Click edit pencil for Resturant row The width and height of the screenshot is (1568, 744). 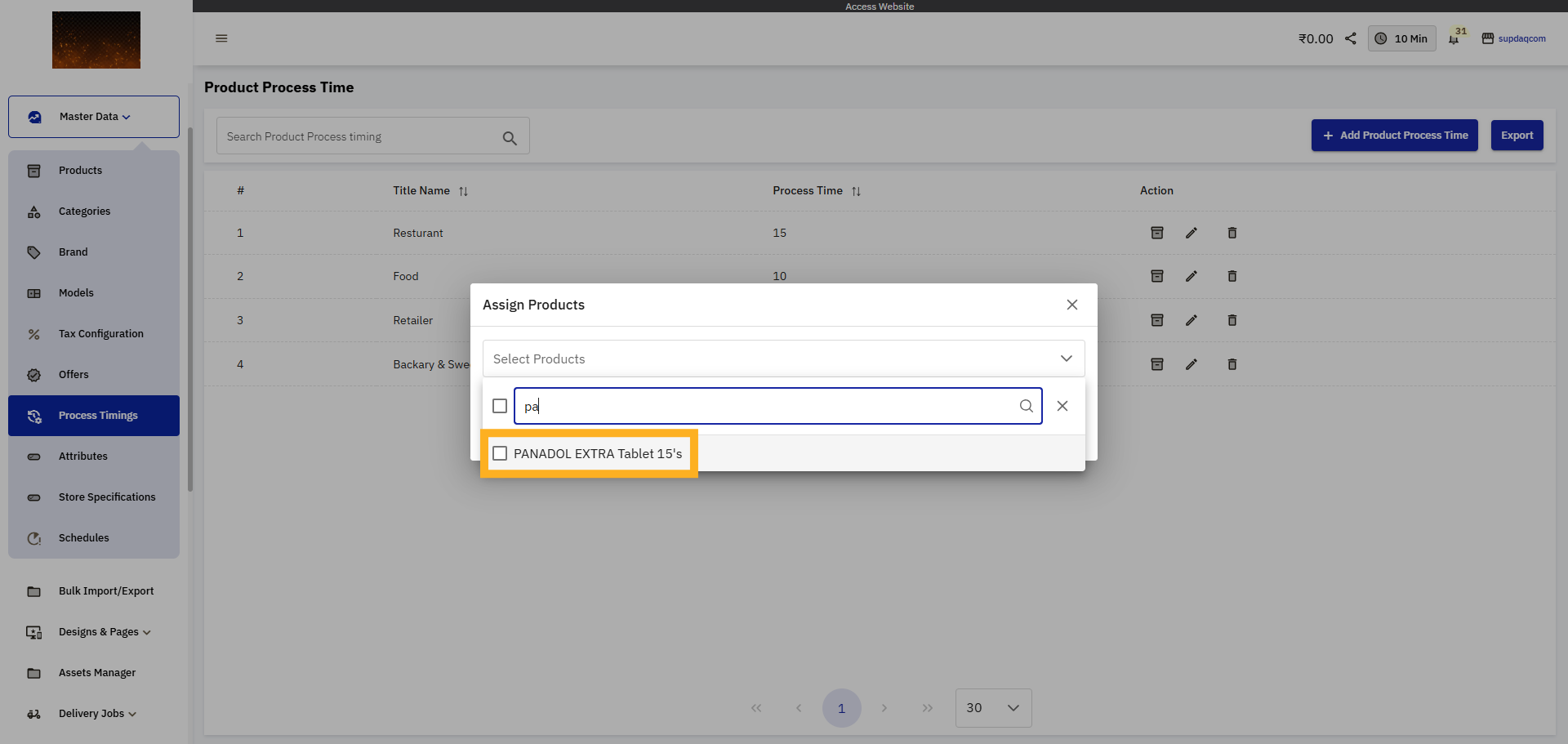click(1192, 234)
